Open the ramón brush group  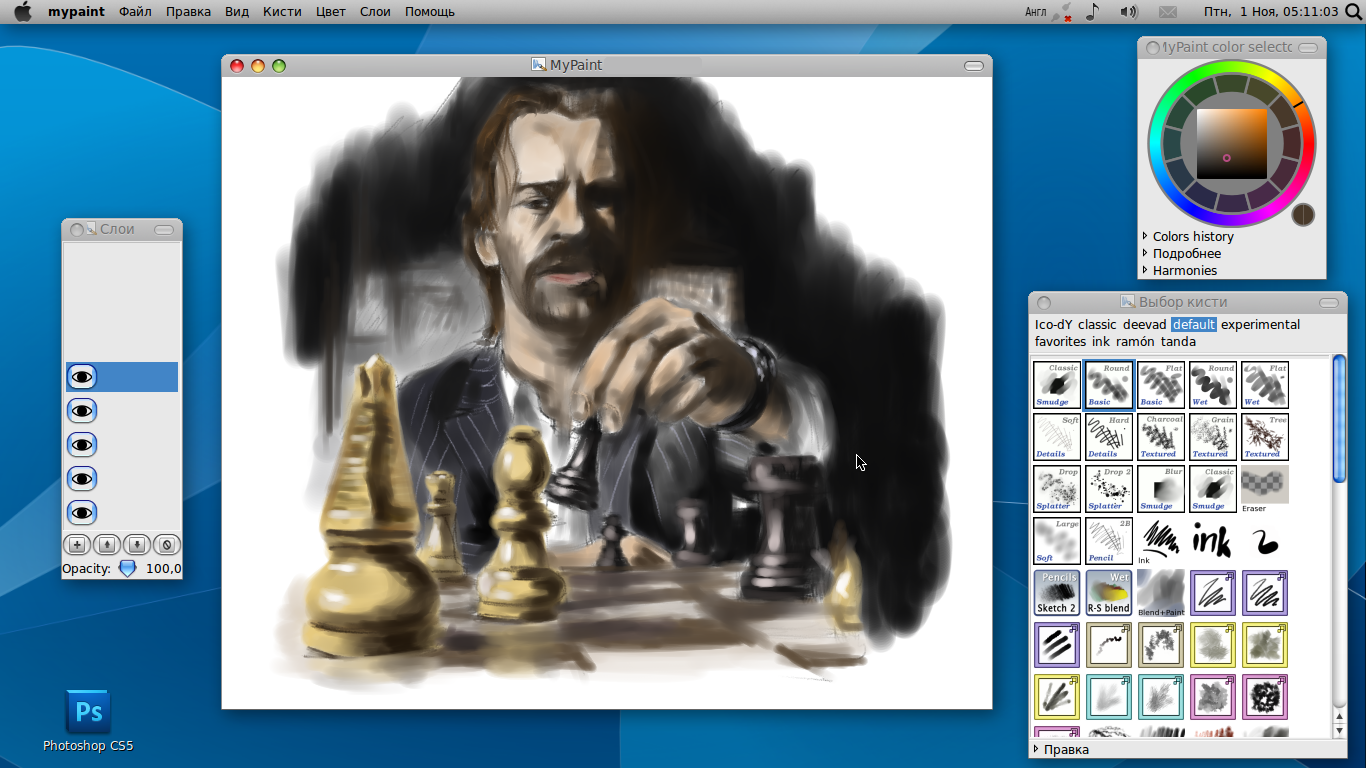pos(1135,342)
